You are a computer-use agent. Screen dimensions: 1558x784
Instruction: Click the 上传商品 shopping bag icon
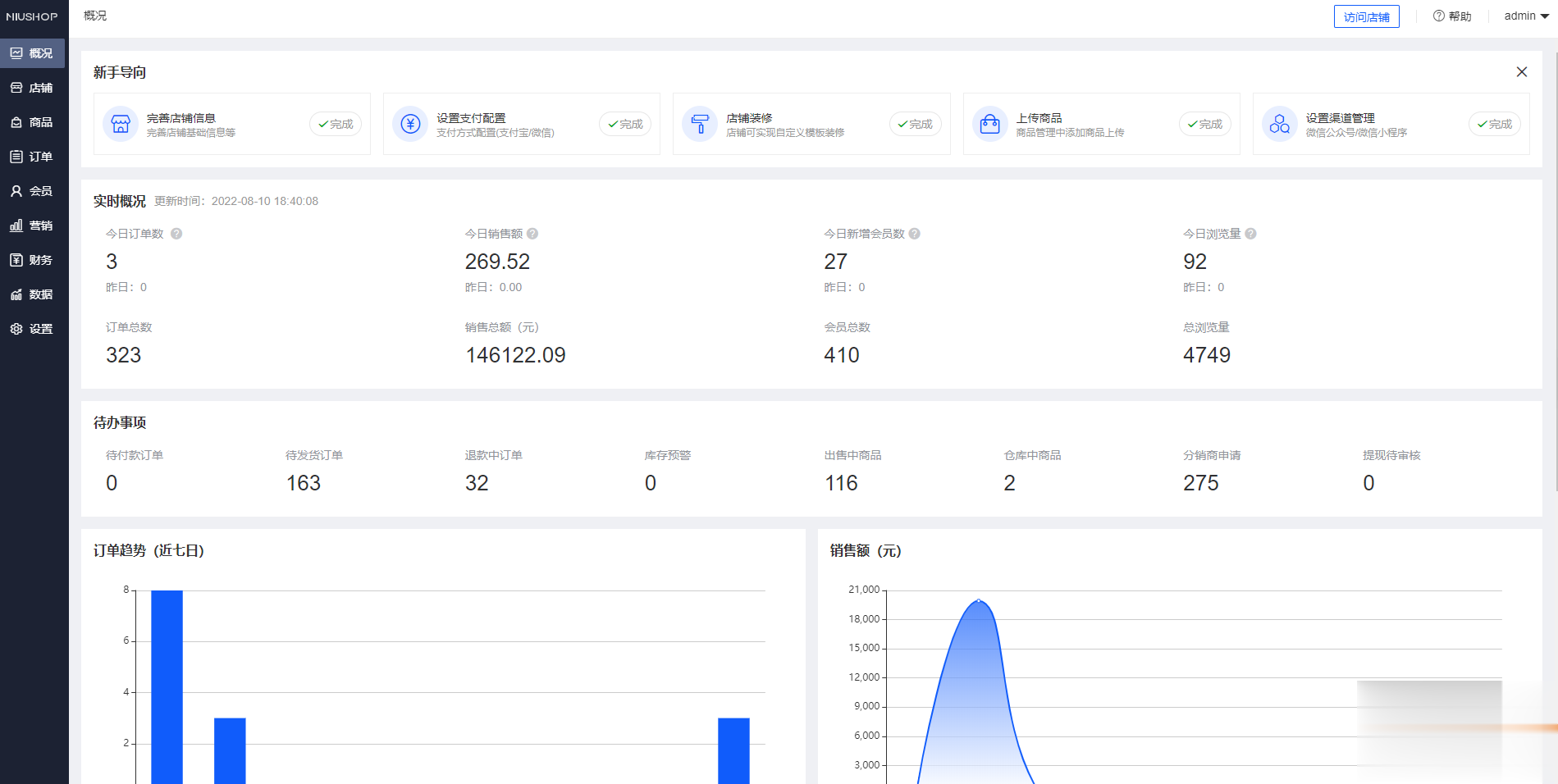coord(990,124)
